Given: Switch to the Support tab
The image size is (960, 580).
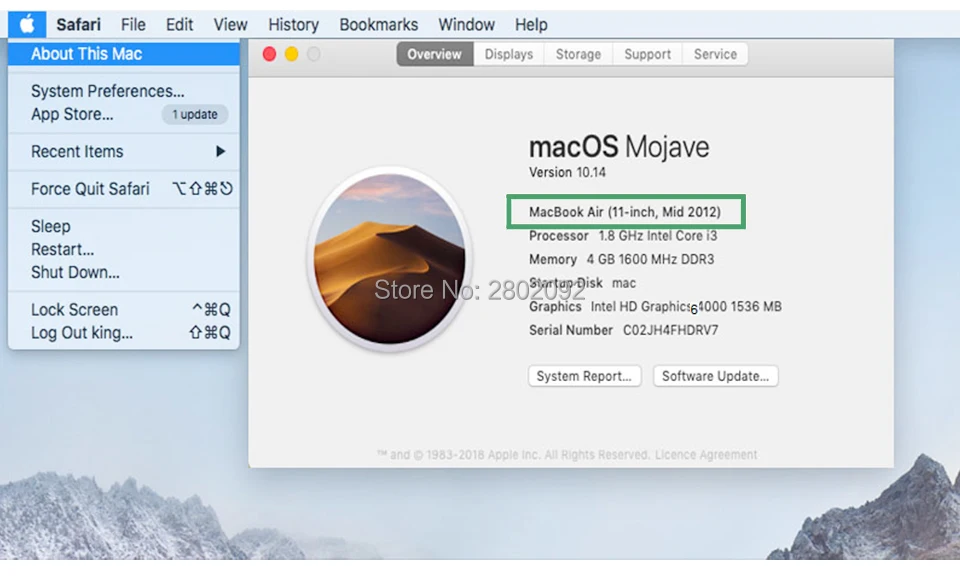Looking at the screenshot, I should tap(647, 54).
